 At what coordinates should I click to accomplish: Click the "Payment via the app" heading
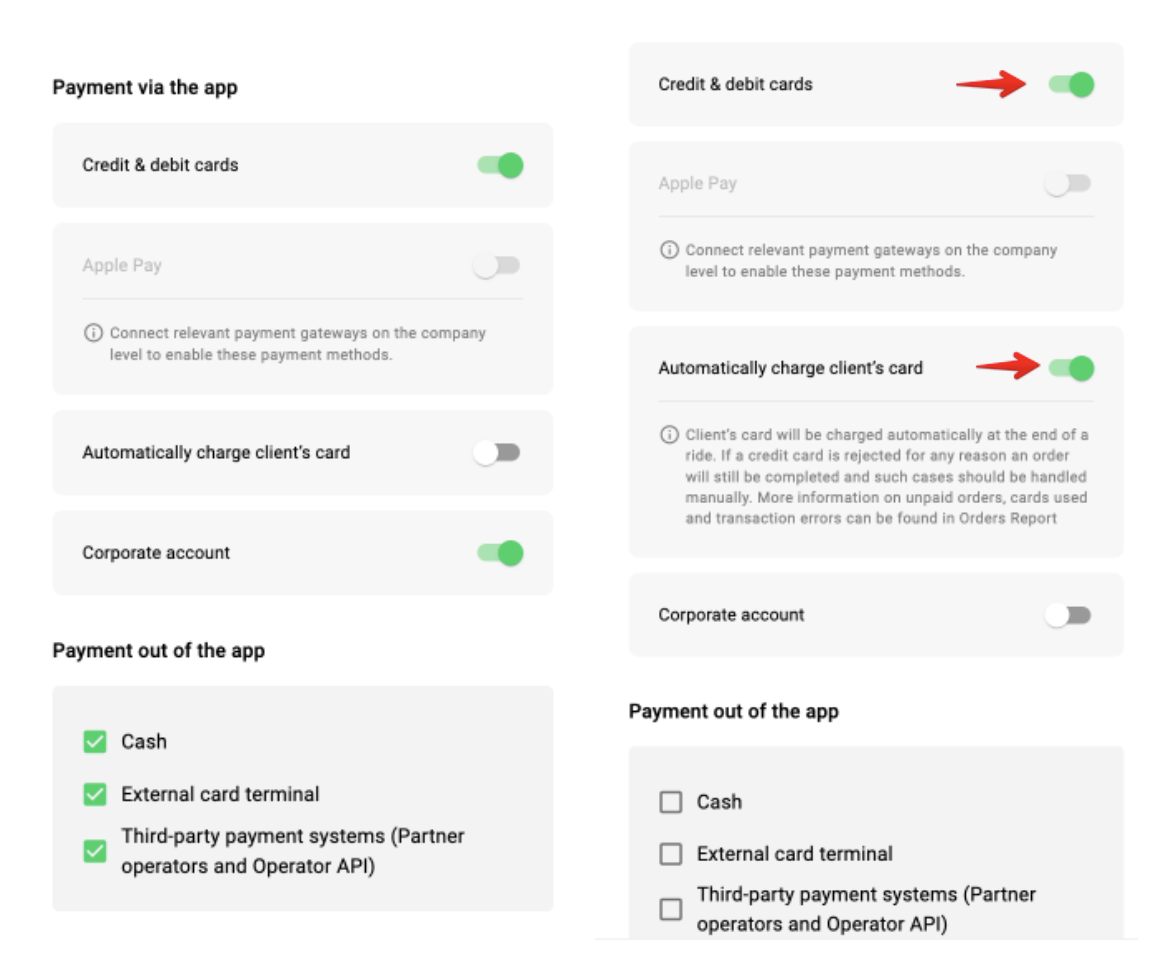click(x=145, y=88)
